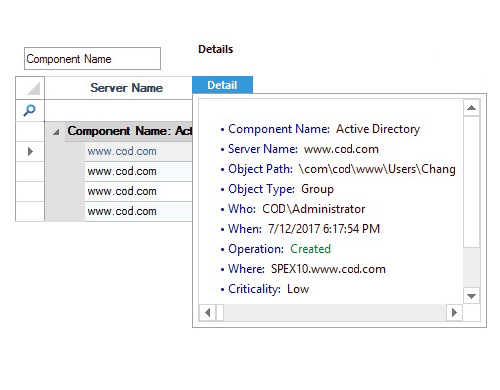Screen dimensions: 500x390
Task: Click the Component Name: Active Directory group label
Action: pos(130,131)
